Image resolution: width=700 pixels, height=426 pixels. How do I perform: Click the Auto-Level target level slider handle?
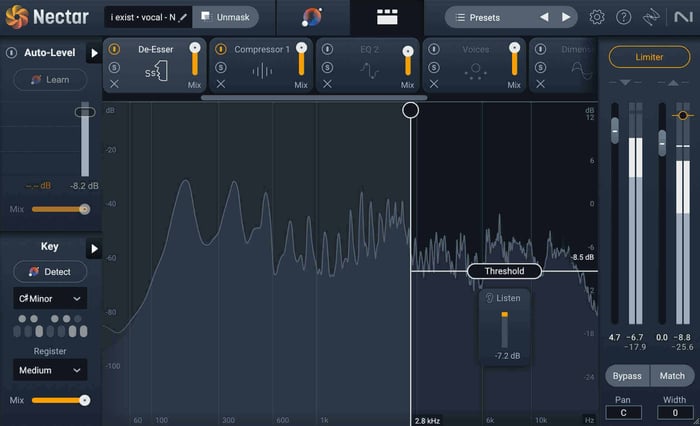point(85,112)
